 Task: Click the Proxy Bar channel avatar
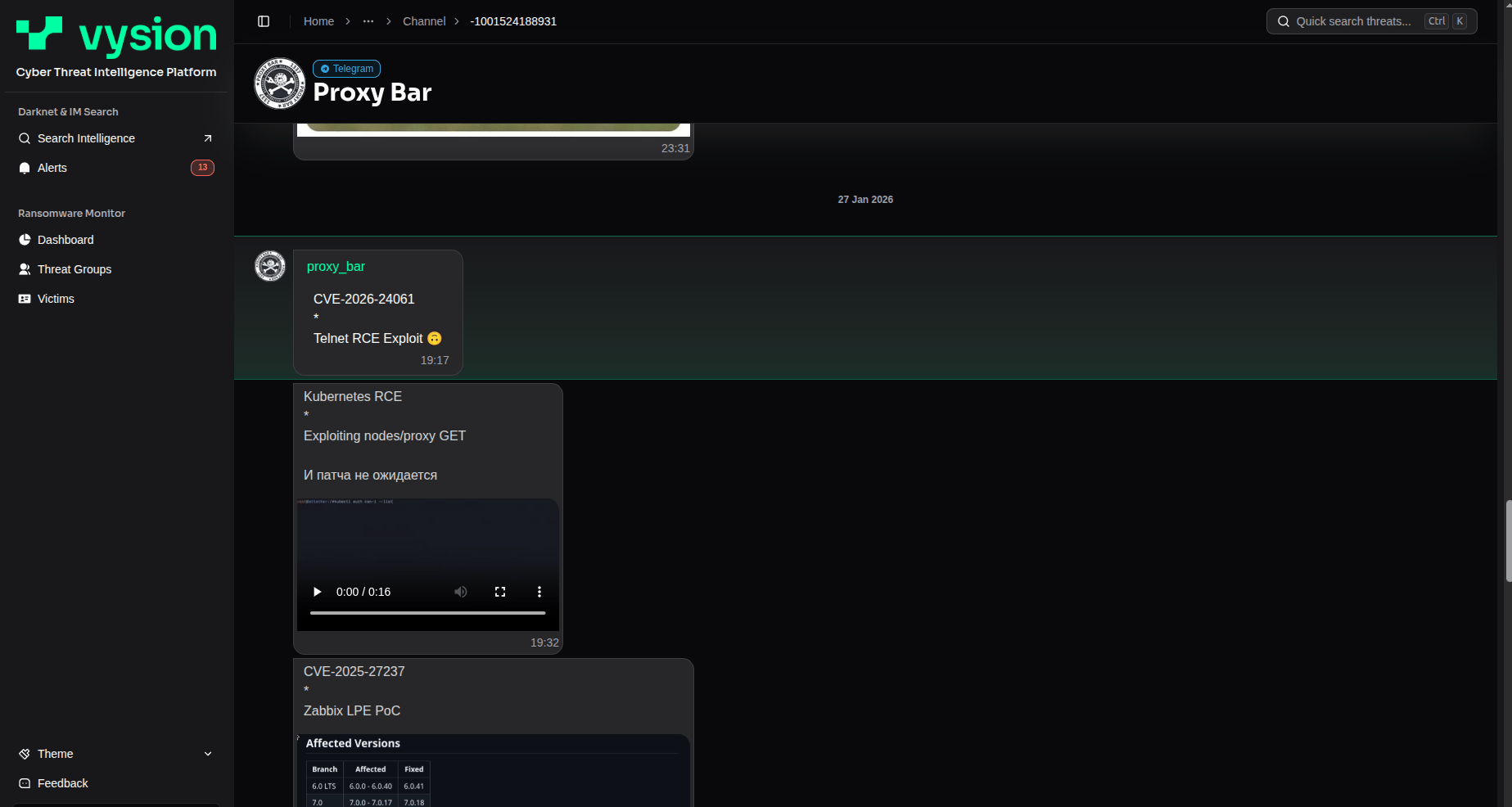click(x=280, y=83)
